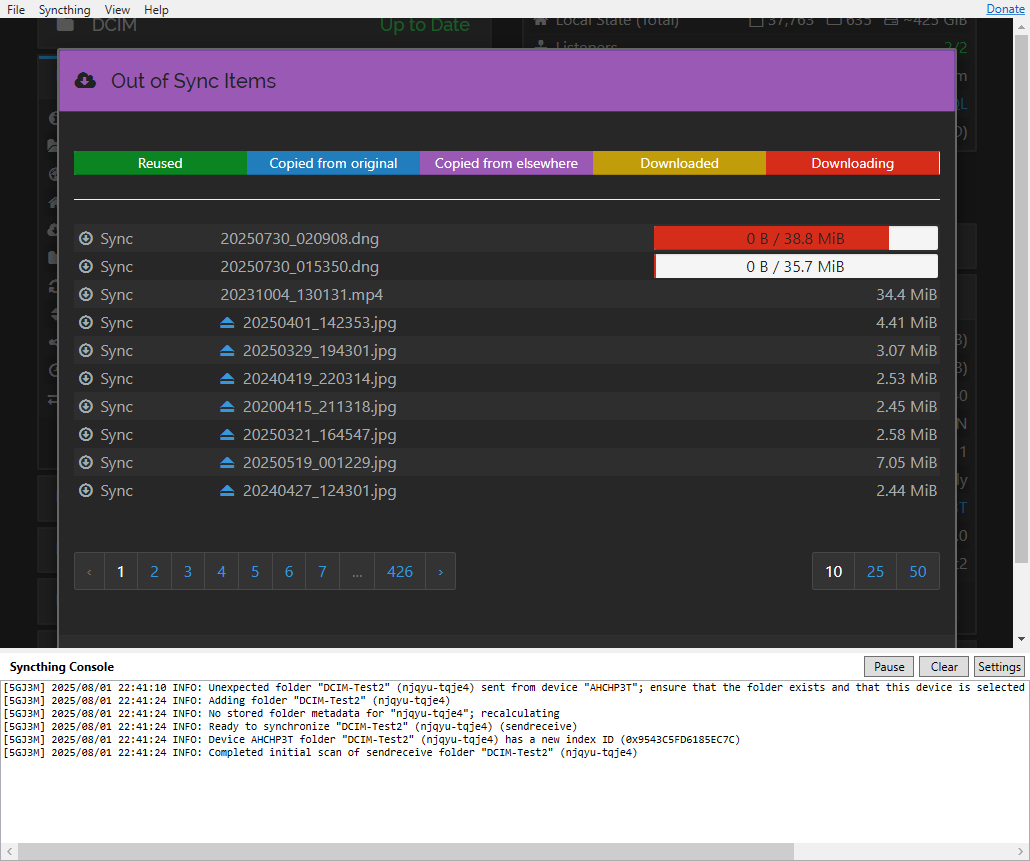Show 10 items per page

[x=834, y=571]
